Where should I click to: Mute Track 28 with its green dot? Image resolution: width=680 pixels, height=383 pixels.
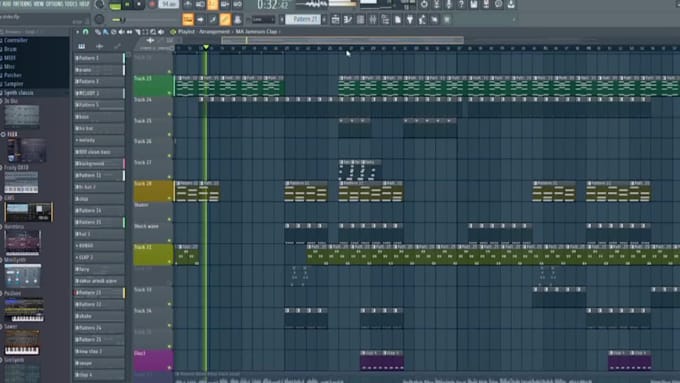click(170, 198)
